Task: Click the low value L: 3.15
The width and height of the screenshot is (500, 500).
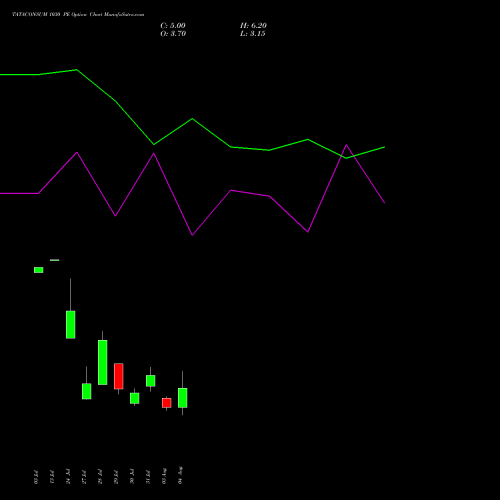Action: pos(253,34)
